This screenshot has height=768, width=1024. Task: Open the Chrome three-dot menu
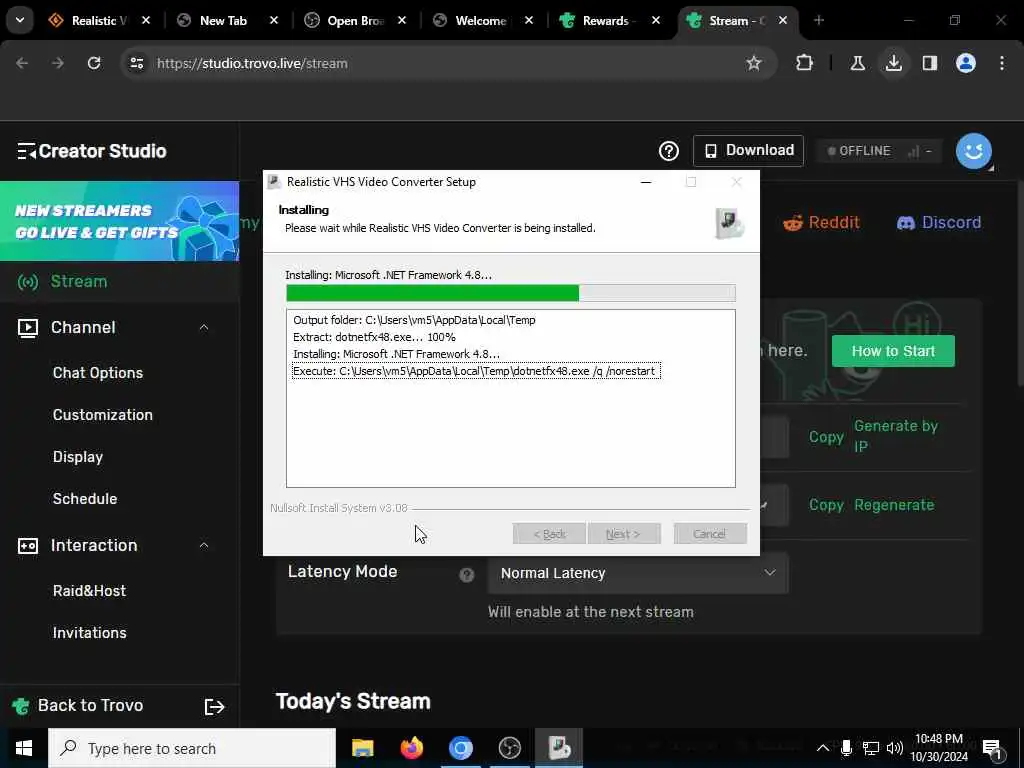click(1002, 63)
